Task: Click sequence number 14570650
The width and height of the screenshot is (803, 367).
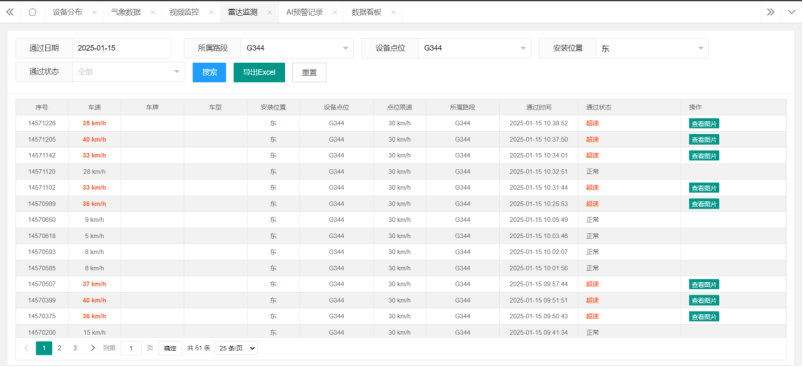Action: pos(41,220)
